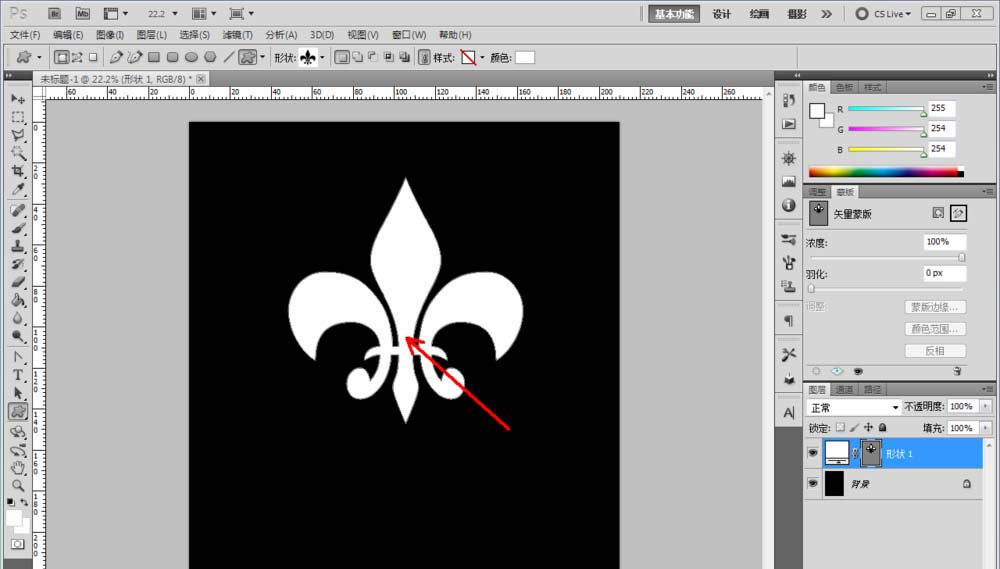Expand the zoom level 22.2 dropdown
Screen dimensions: 1000x569
tap(175, 14)
